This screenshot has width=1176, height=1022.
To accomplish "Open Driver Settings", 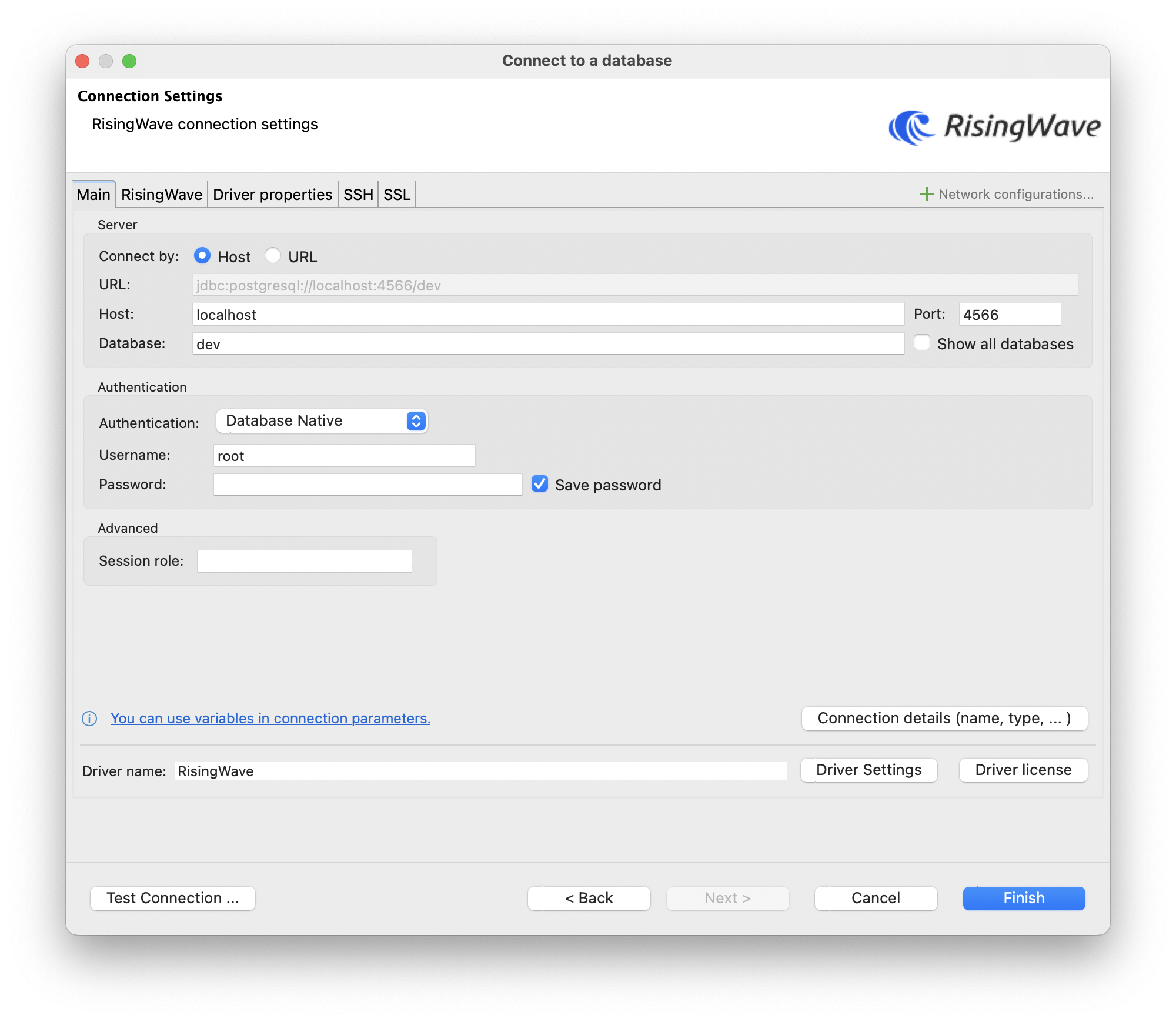I will 868,770.
